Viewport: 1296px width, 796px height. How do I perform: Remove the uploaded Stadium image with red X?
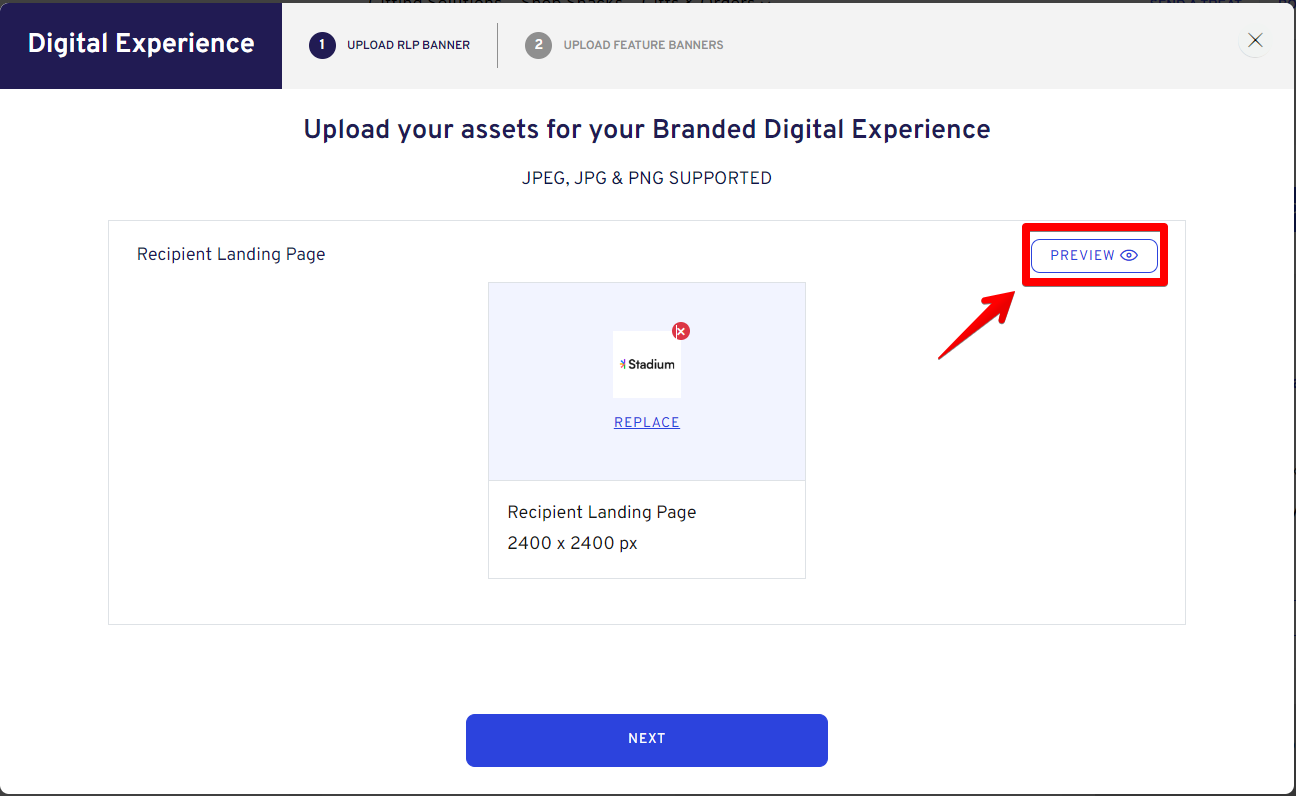681,331
